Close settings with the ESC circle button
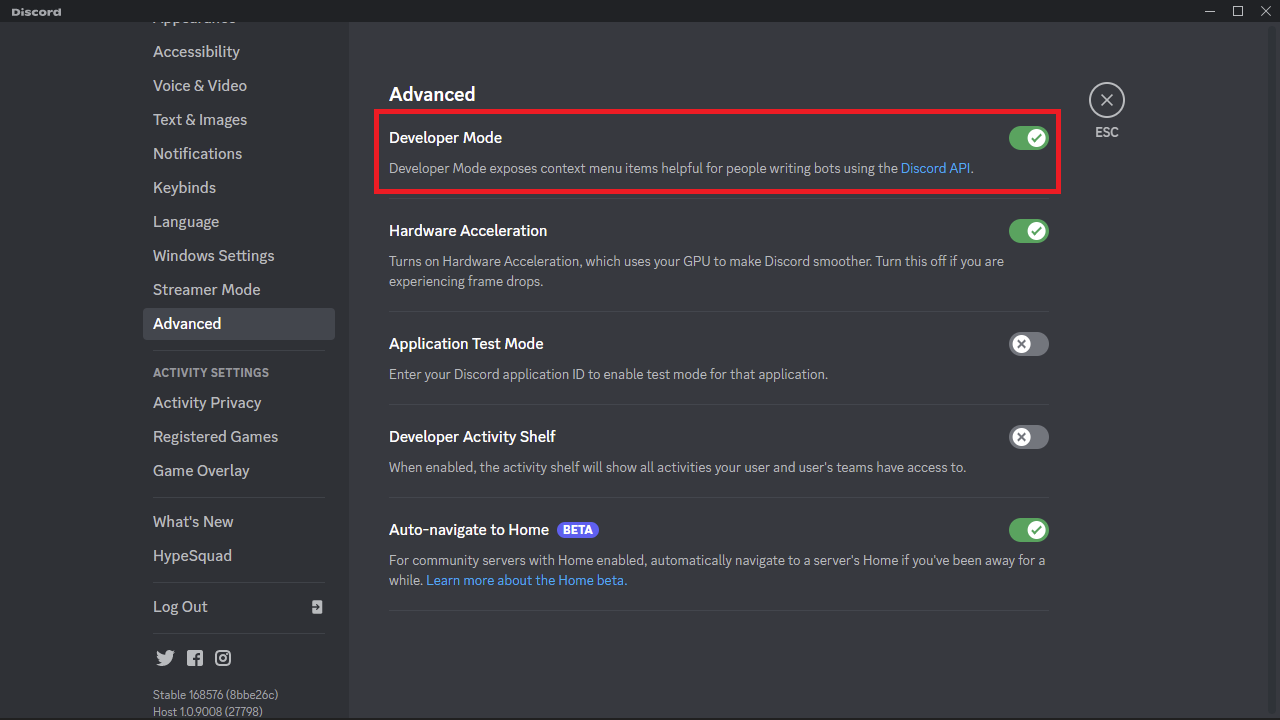The width and height of the screenshot is (1280, 720). (1107, 100)
